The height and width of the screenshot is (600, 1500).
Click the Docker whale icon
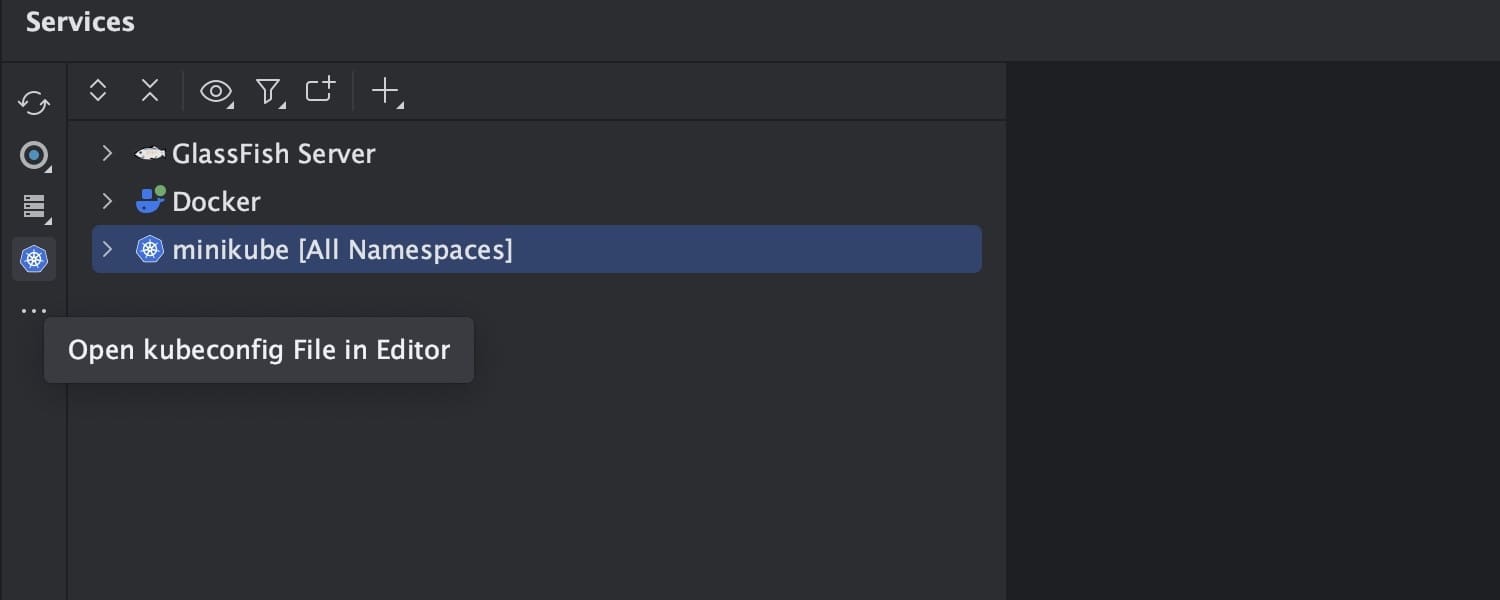coord(148,200)
